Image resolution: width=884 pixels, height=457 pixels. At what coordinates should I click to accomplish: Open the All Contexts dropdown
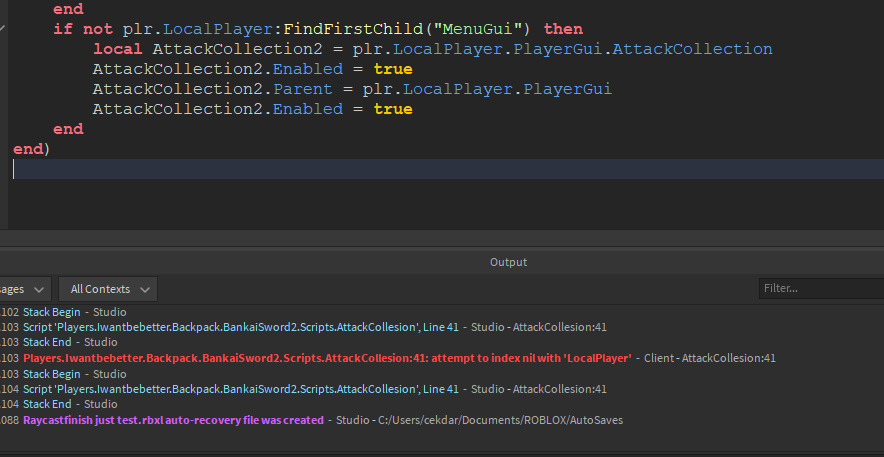[108, 289]
